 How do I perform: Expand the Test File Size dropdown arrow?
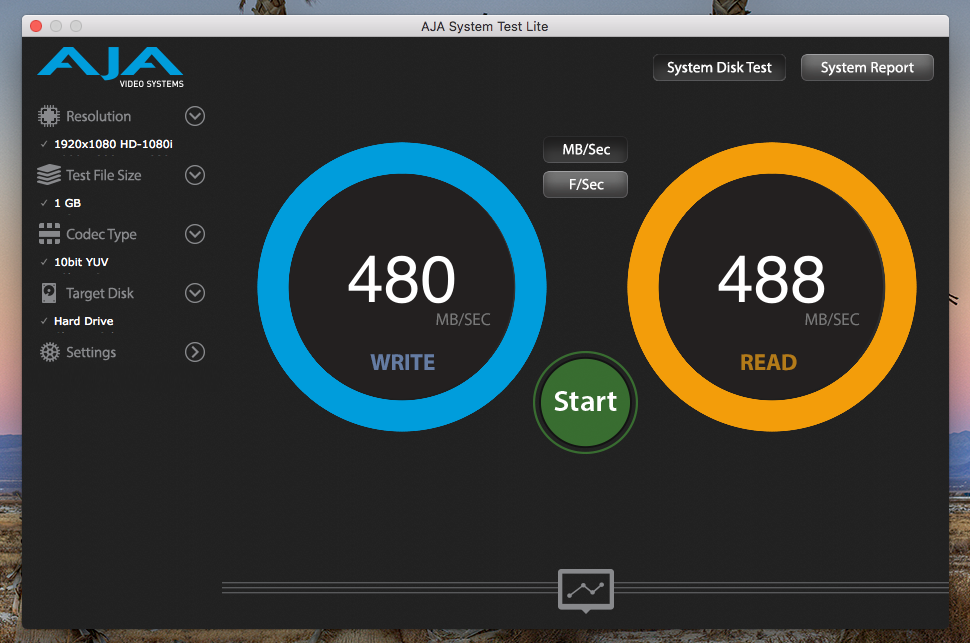(x=195, y=175)
